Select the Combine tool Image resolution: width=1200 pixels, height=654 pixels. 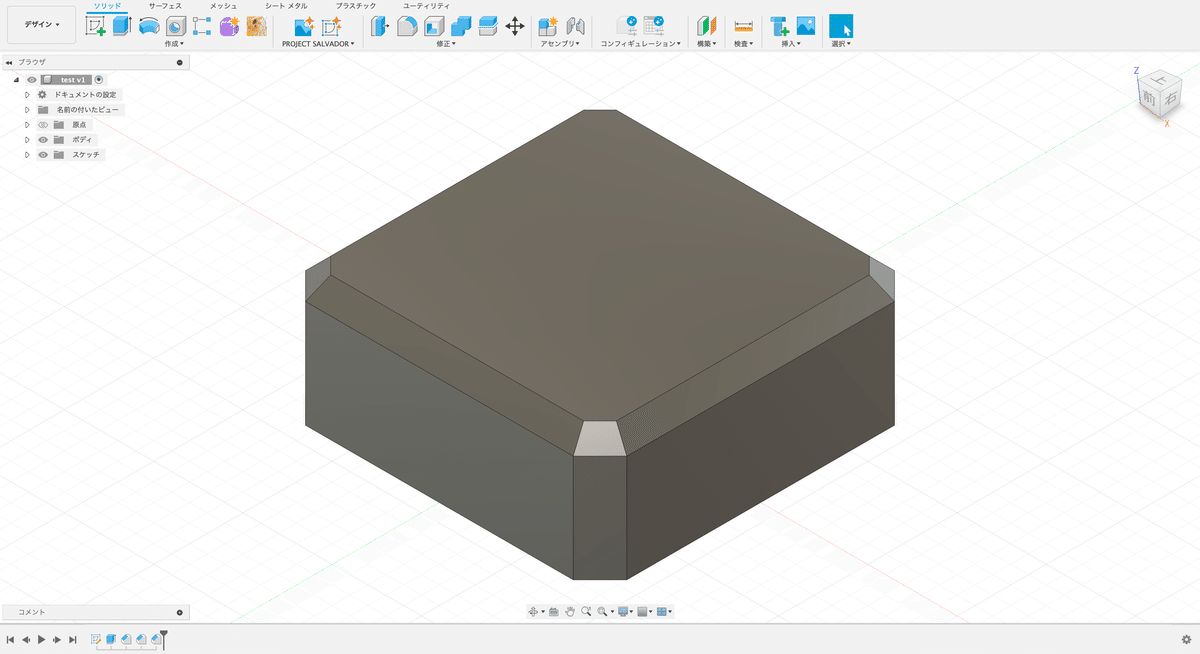461,26
